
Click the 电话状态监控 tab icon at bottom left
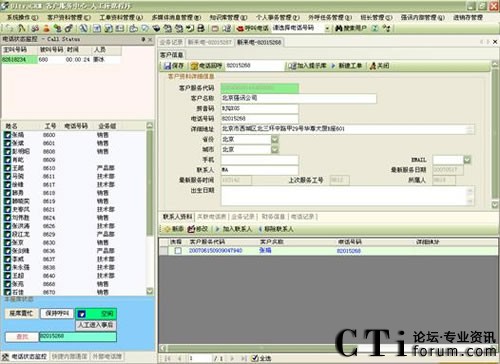5,356
